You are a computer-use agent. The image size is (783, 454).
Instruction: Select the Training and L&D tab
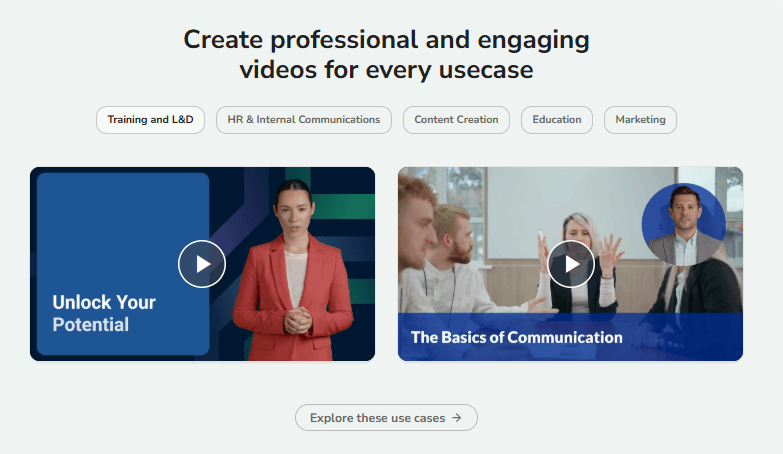[x=150, y=120]
